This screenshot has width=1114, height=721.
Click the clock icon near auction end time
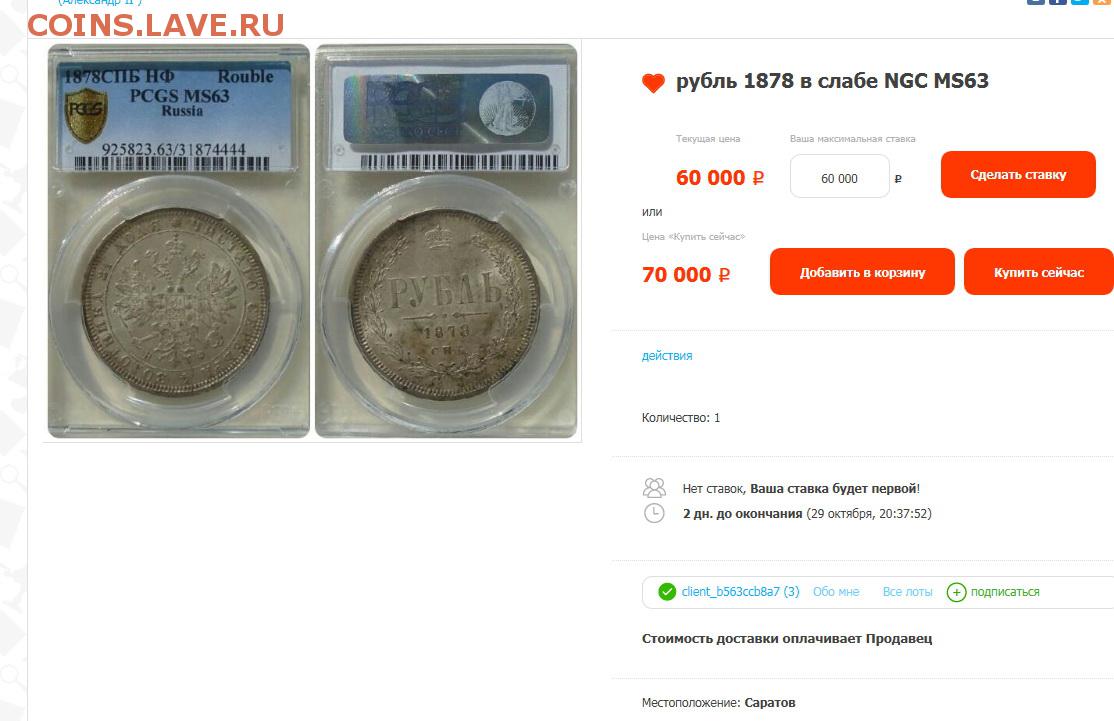pos(654,513)
